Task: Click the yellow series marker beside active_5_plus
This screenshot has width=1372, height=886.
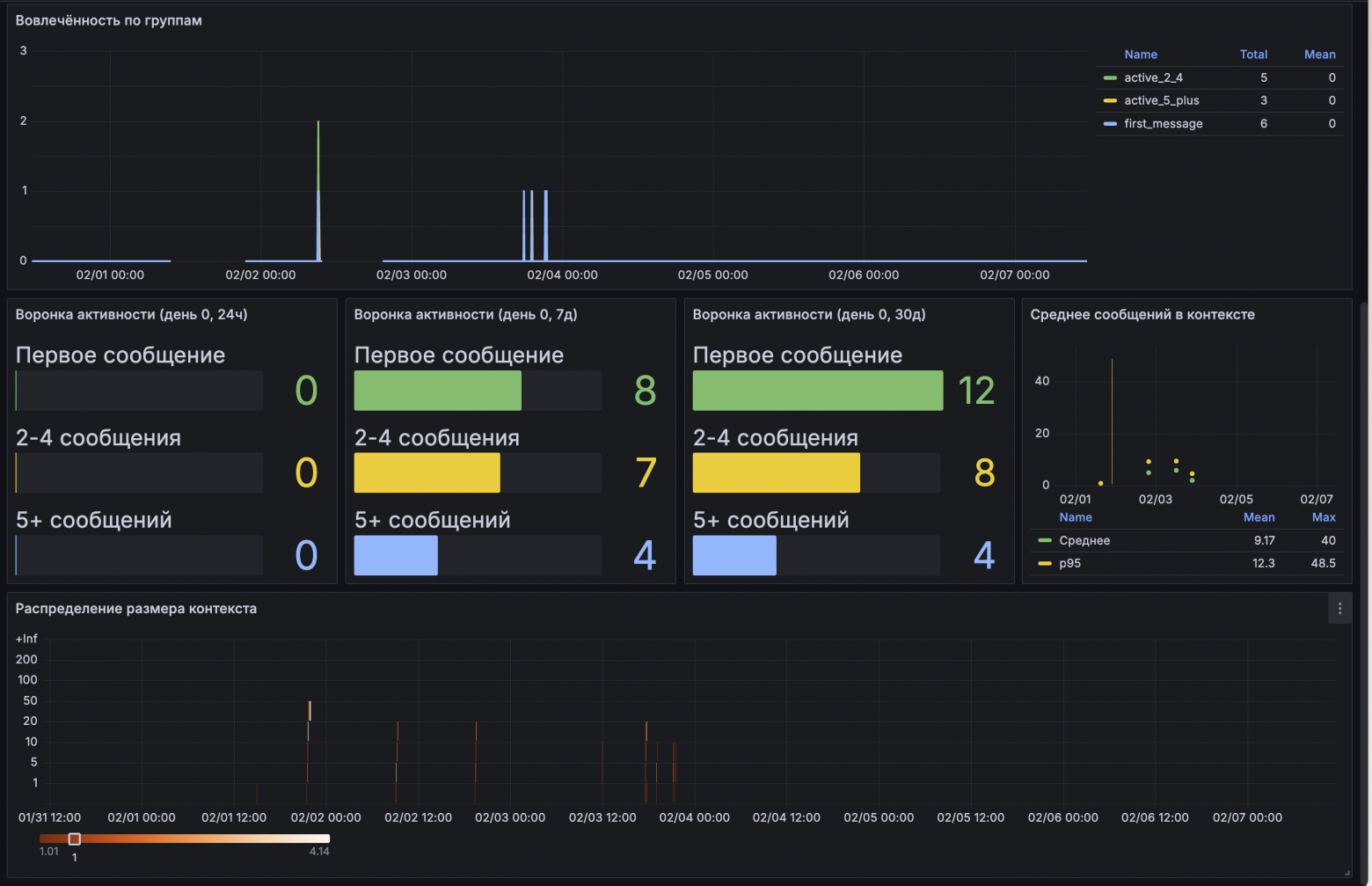Action: [x=1112, y=100]
